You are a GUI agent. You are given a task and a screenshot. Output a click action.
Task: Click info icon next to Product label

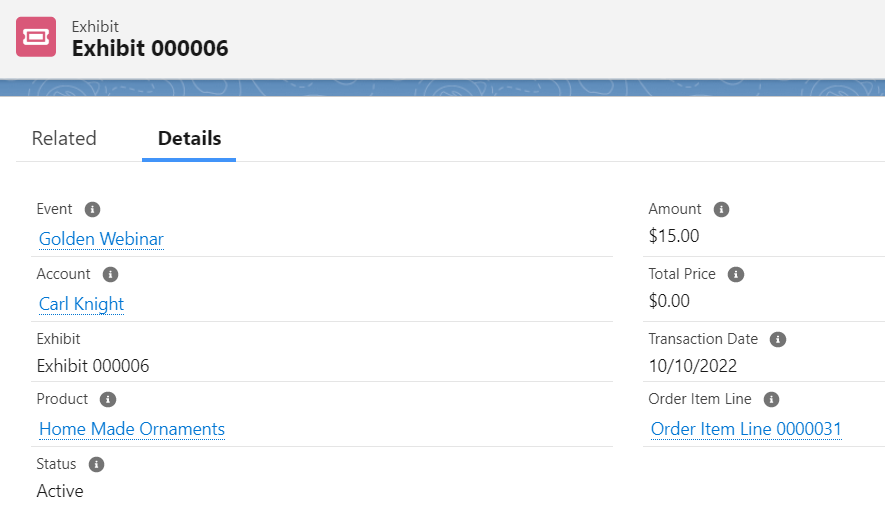click(108, 399)
